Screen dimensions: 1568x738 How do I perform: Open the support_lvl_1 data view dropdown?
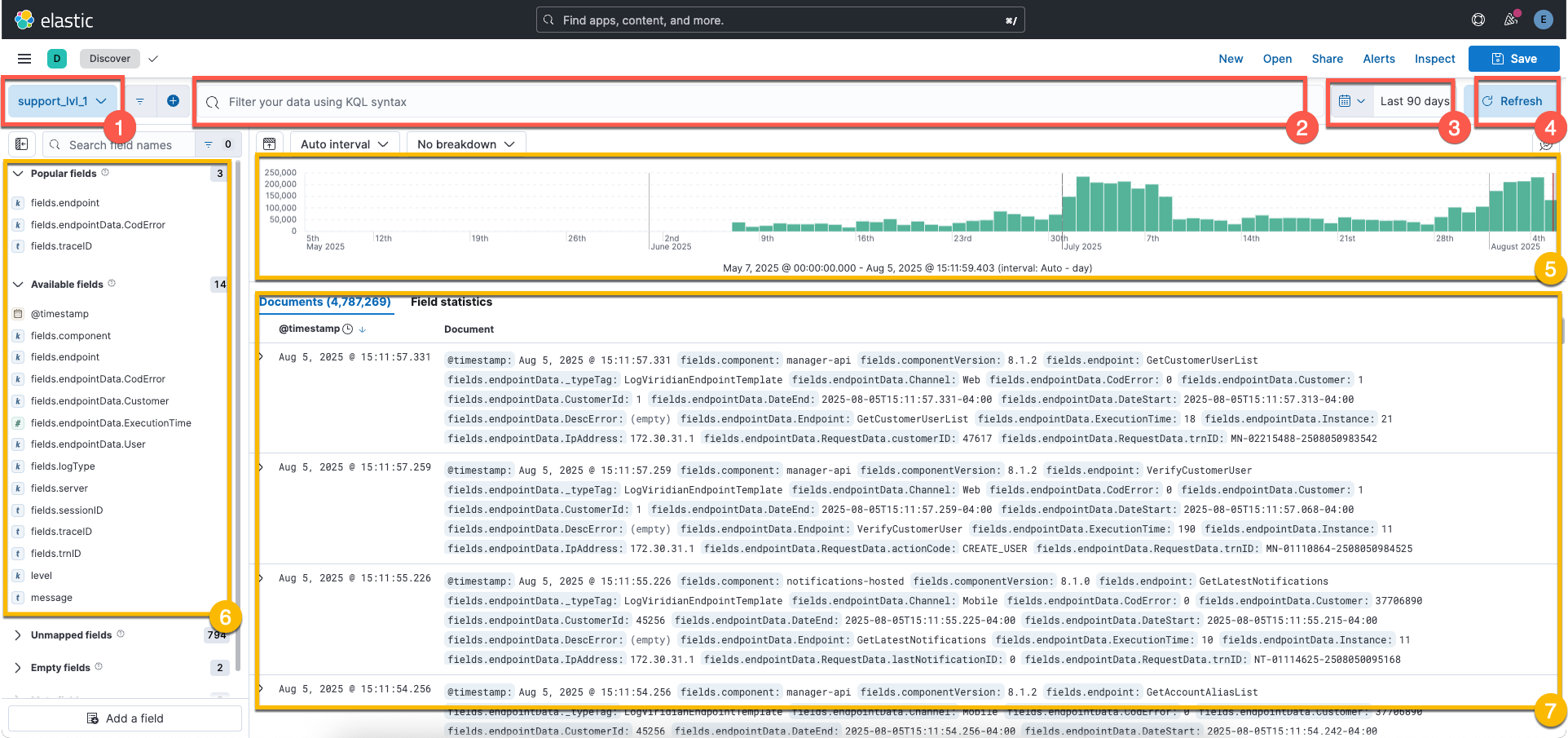coord(62,100)
